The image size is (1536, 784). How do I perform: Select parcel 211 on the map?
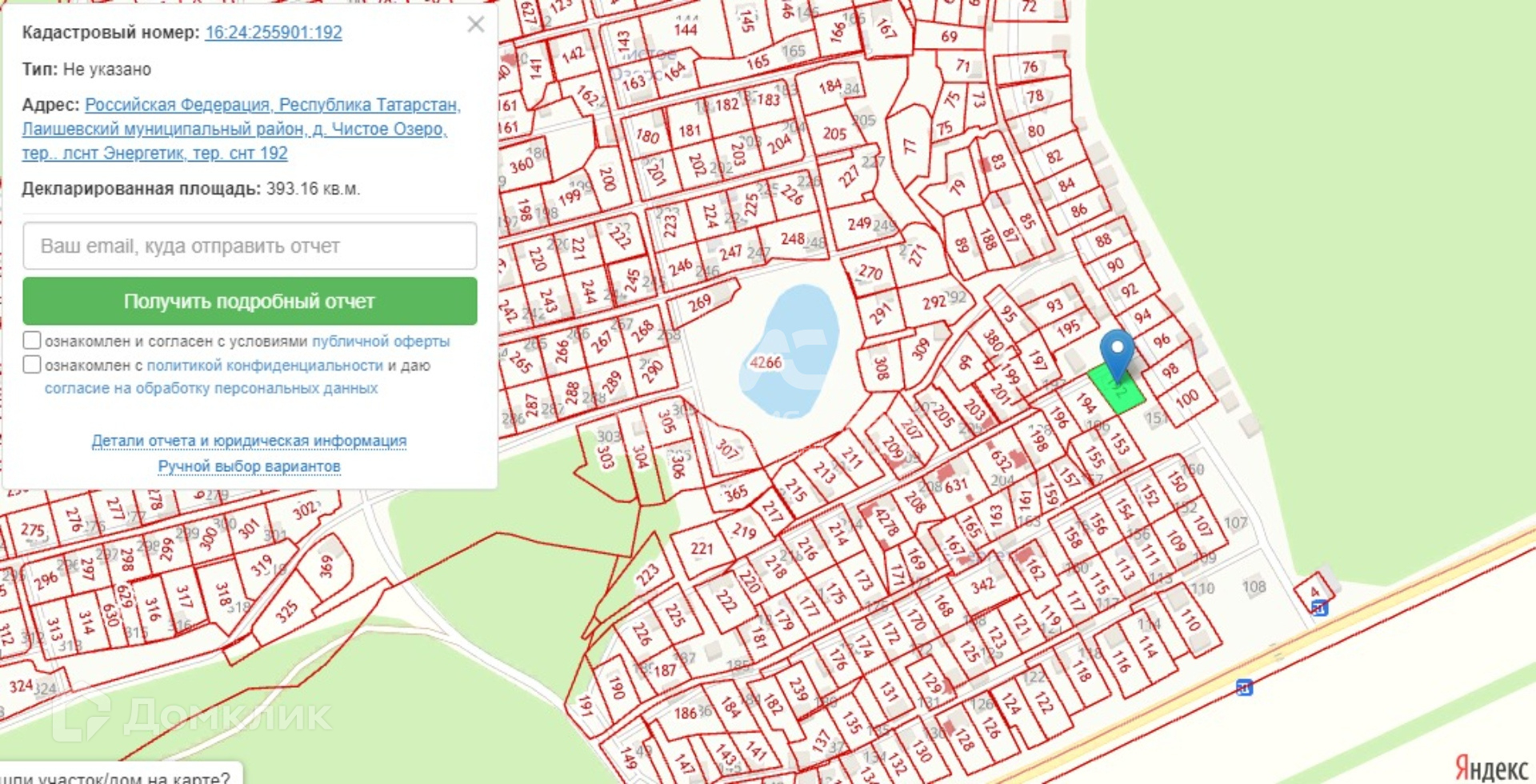click(x=852, y=459)
